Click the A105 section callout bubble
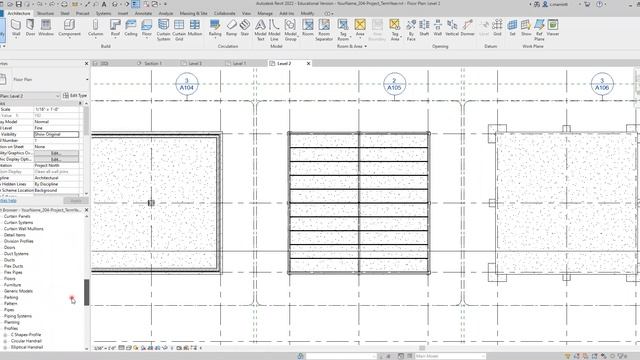The width and height of the screenshot is (640, 360). 394,84
